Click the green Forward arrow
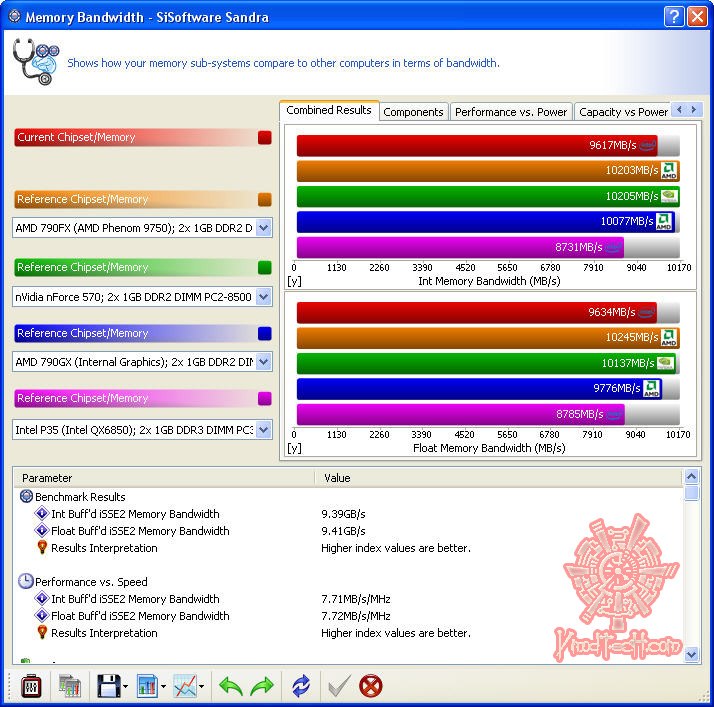The image size is (714, 707). pyautogui.click(x=262, y=686)
